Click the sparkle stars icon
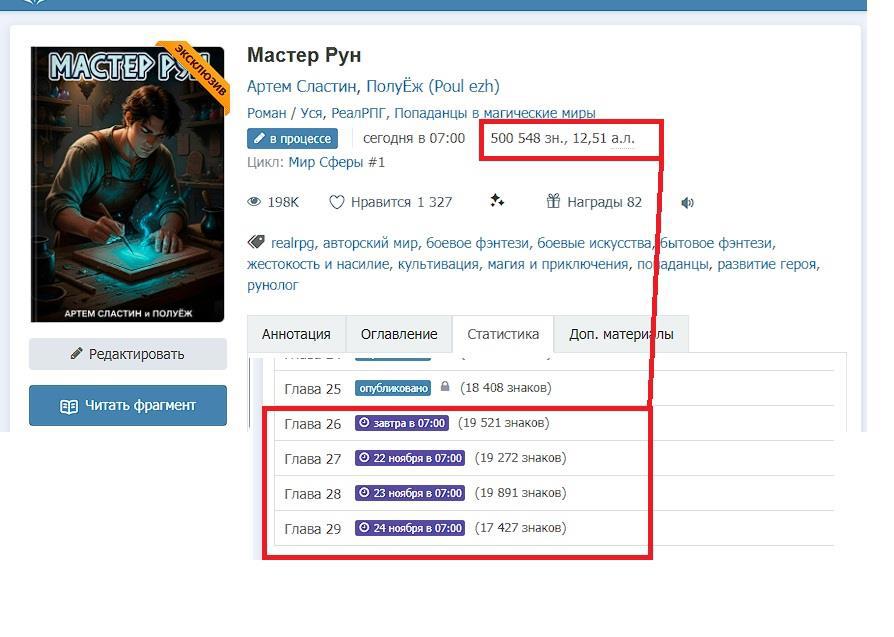This screenshot has width=894, height=637. [497, 201]
